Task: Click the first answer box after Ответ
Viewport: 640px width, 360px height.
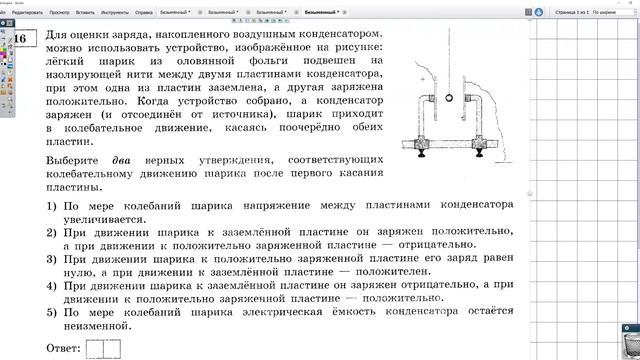Action: (x=95, y=349)
